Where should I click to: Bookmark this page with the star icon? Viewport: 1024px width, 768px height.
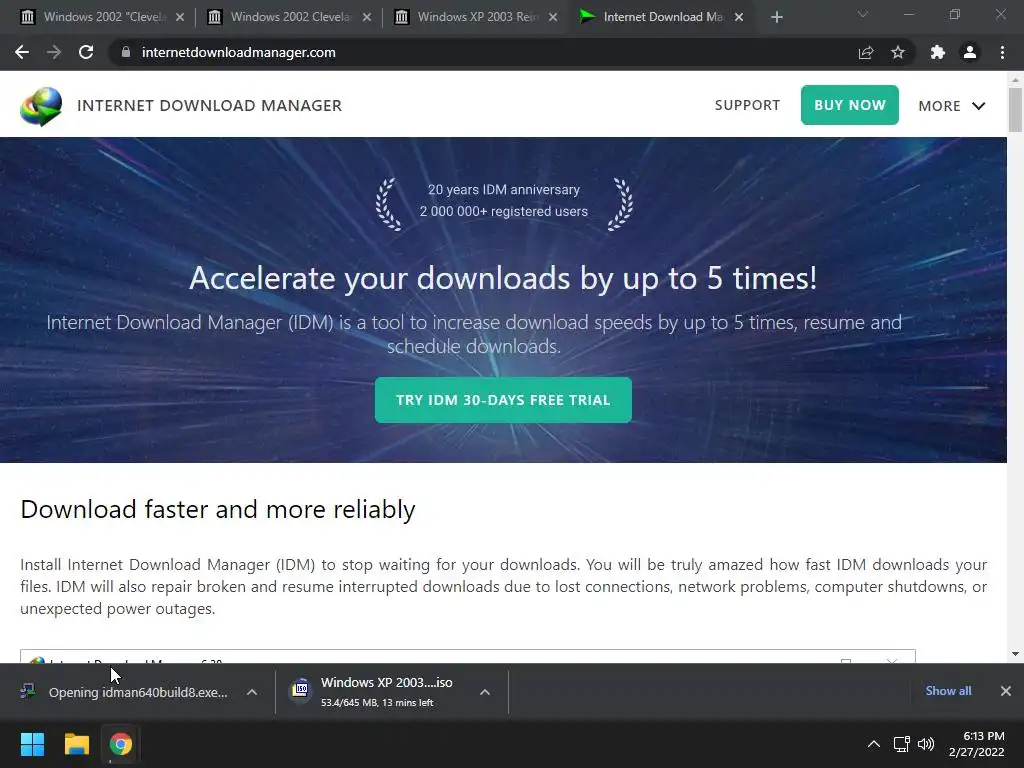[898, 52]
